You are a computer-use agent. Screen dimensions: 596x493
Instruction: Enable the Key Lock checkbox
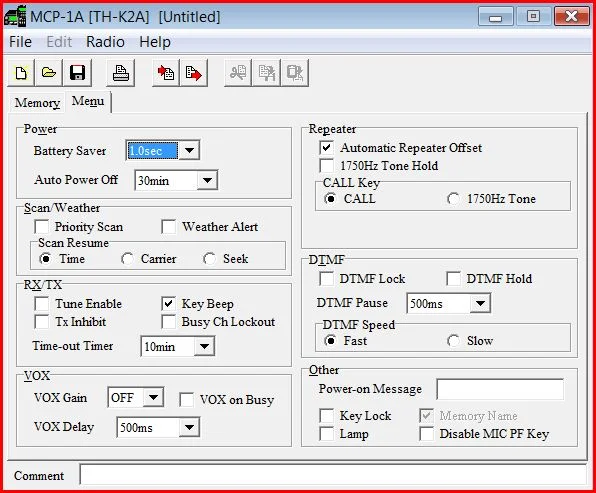pos(327,416)
